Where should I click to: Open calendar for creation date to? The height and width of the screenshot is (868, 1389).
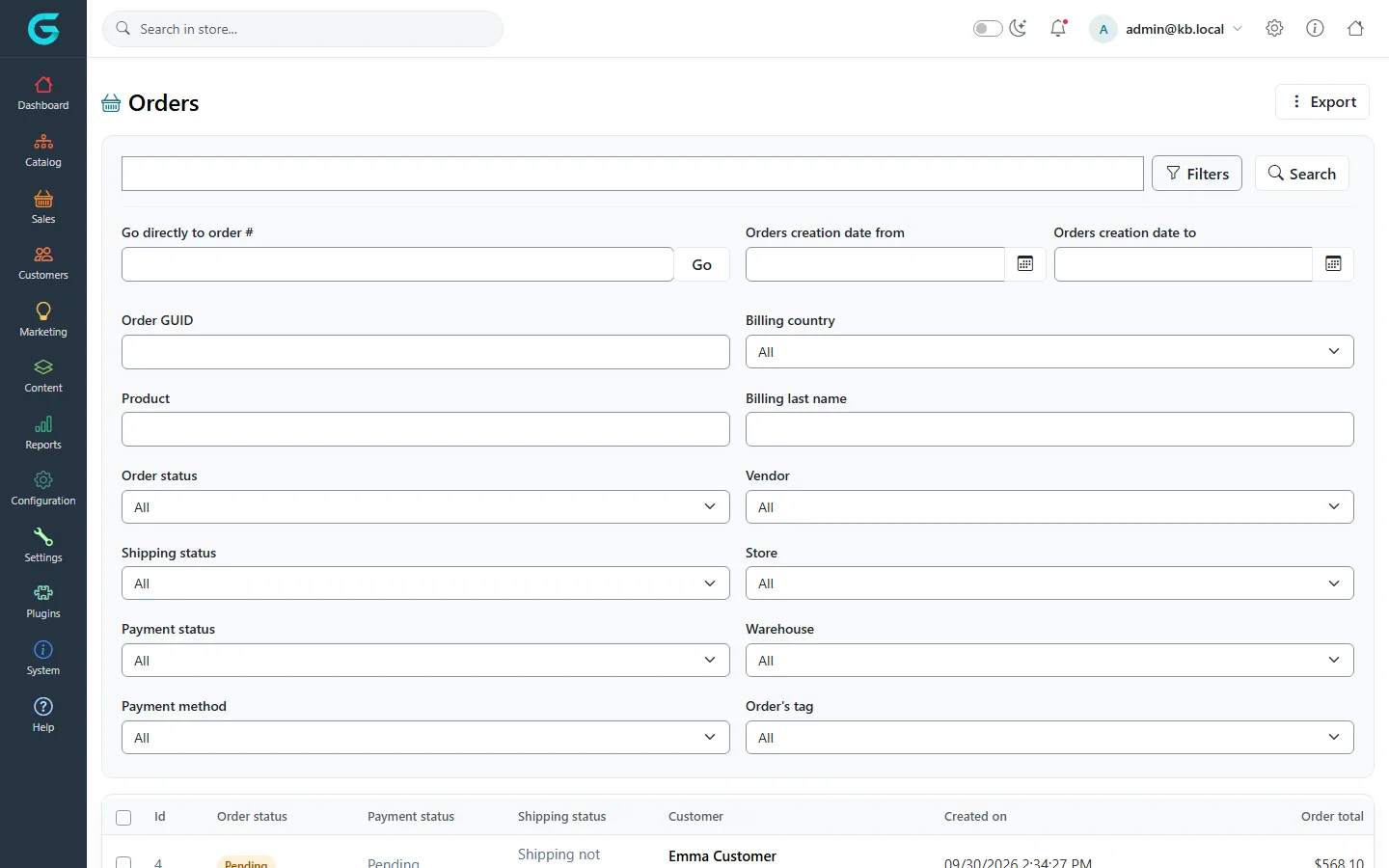point(1333,264)
